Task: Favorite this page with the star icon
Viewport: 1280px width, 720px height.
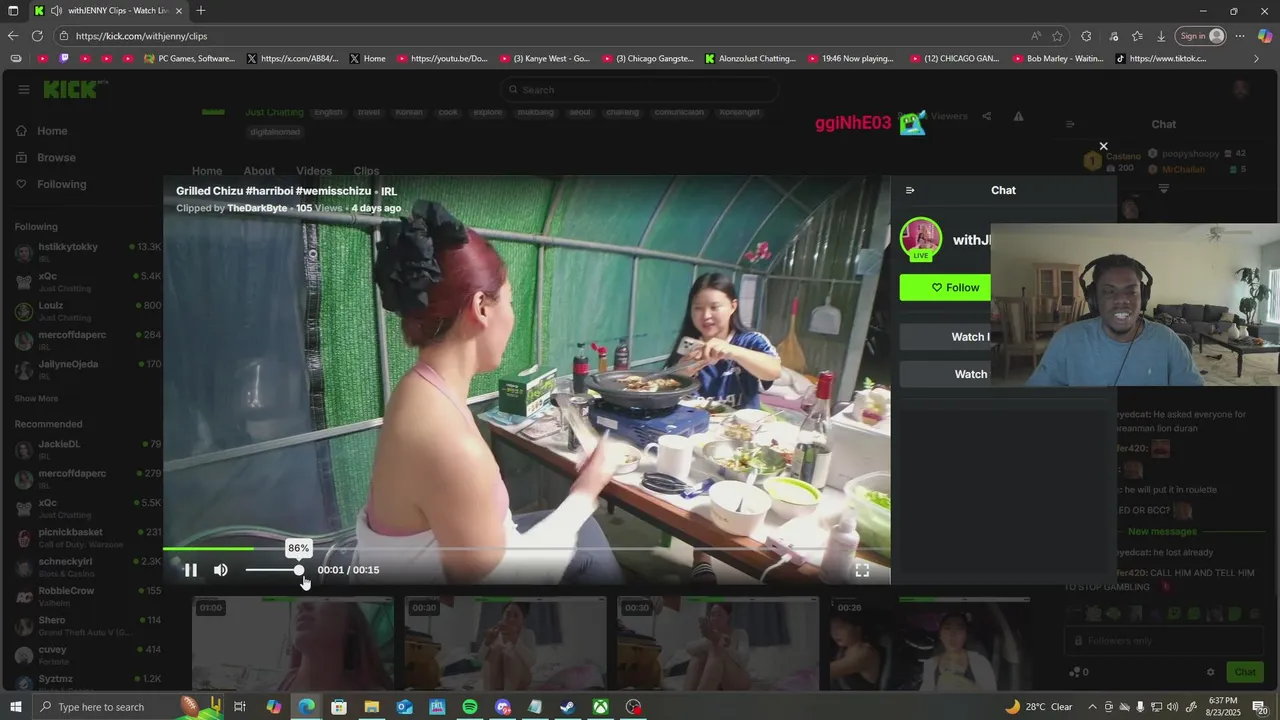Action: pos(1057,36)
